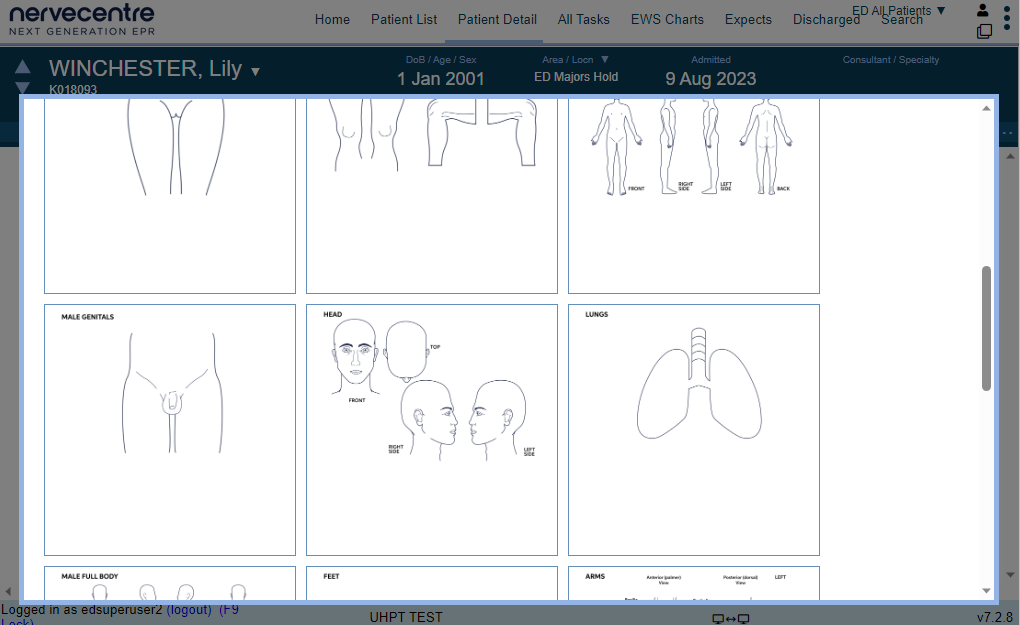The width and height of the screenshot is (1020, 625).
Task: Open the Discharged tab
Action: 825,20
